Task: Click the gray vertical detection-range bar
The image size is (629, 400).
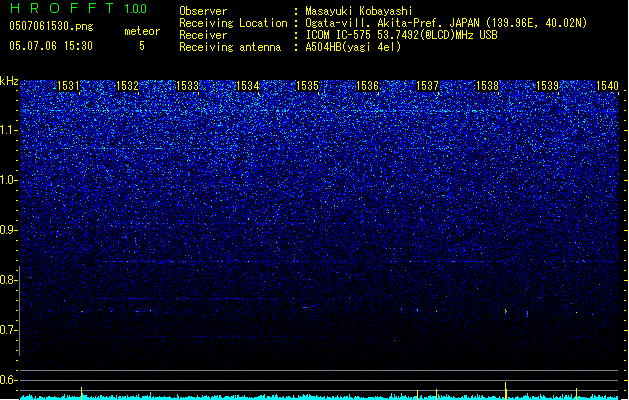Action: [x=19, y=311]
